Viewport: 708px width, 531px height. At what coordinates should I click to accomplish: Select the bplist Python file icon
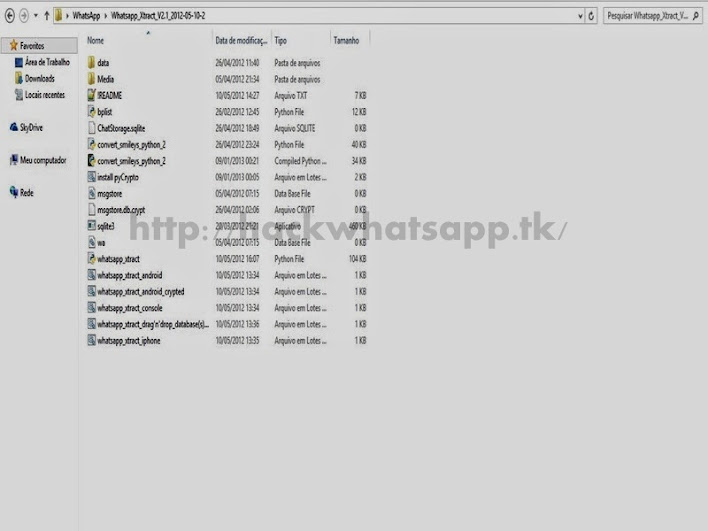coord(91,112)
